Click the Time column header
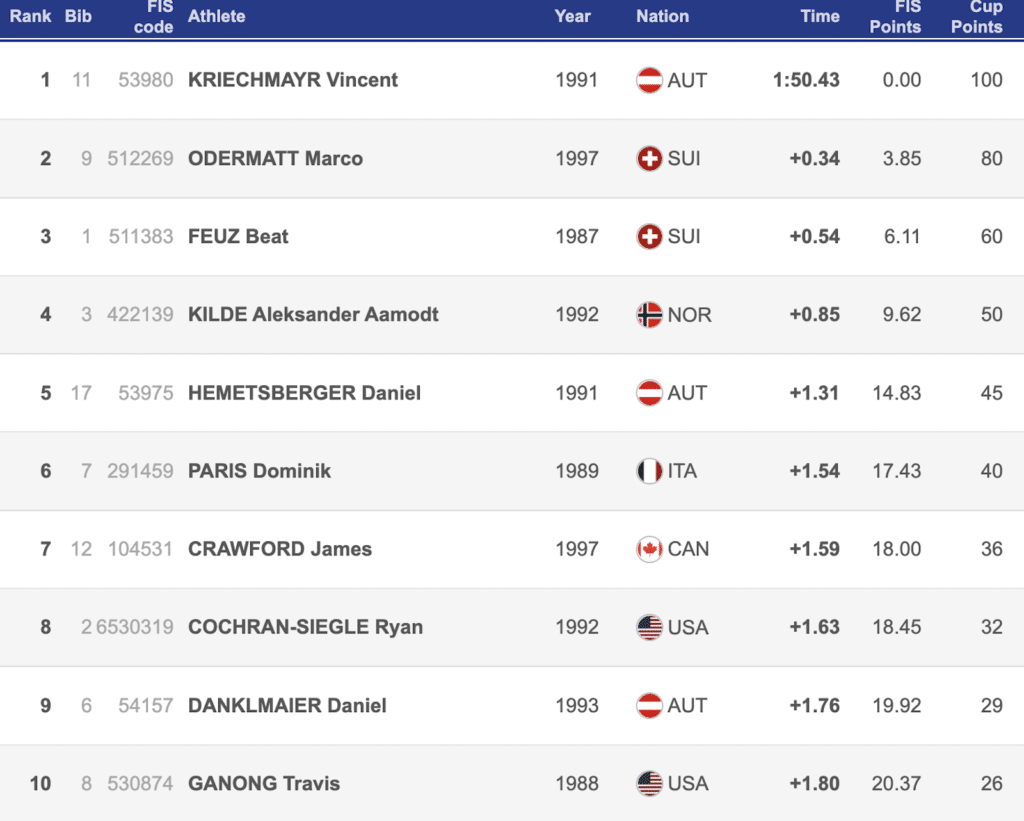This screenshot has width=1024, height=821. pos(820,16)
